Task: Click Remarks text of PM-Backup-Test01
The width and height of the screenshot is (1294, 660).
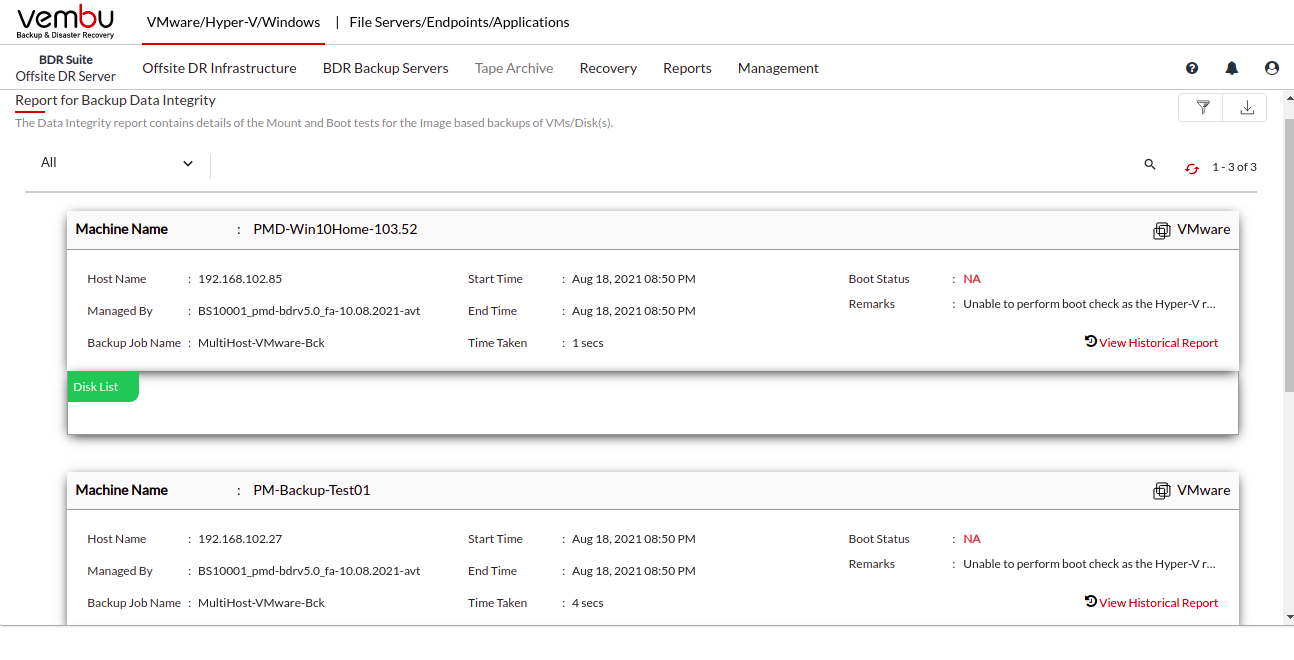Action: tap(1091, 564)
